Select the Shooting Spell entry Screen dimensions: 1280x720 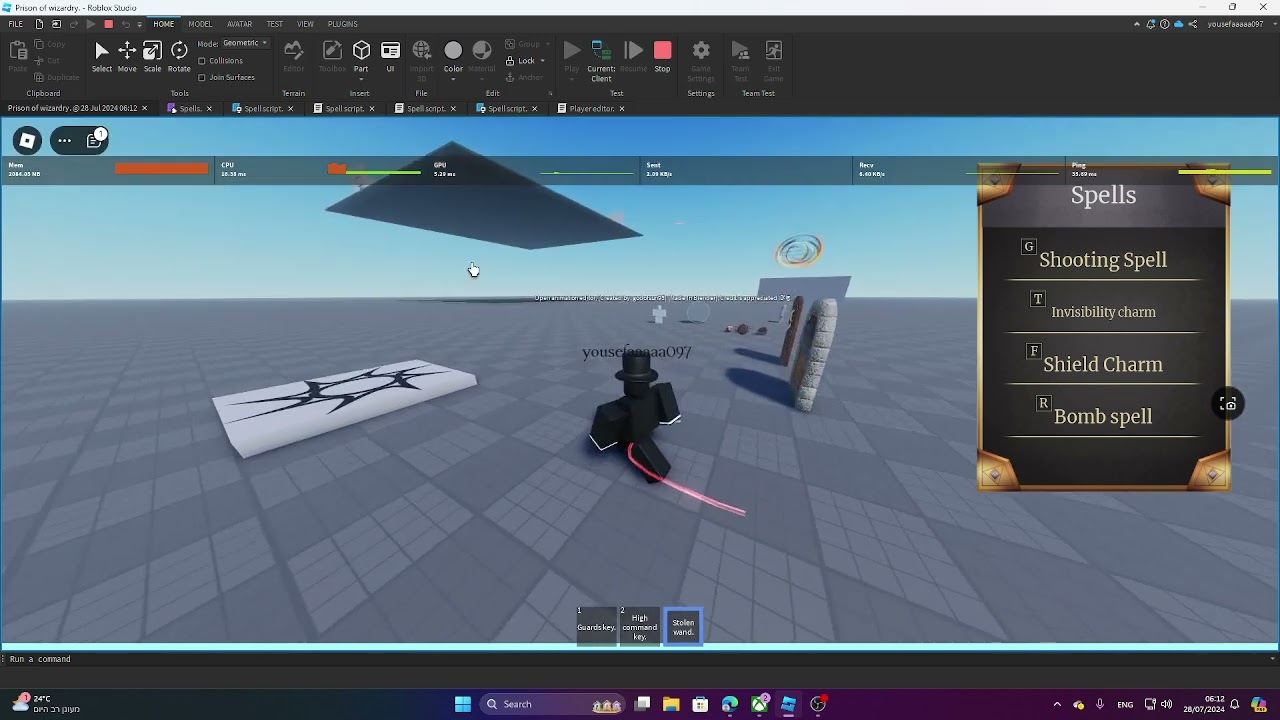click(1103, 259)
